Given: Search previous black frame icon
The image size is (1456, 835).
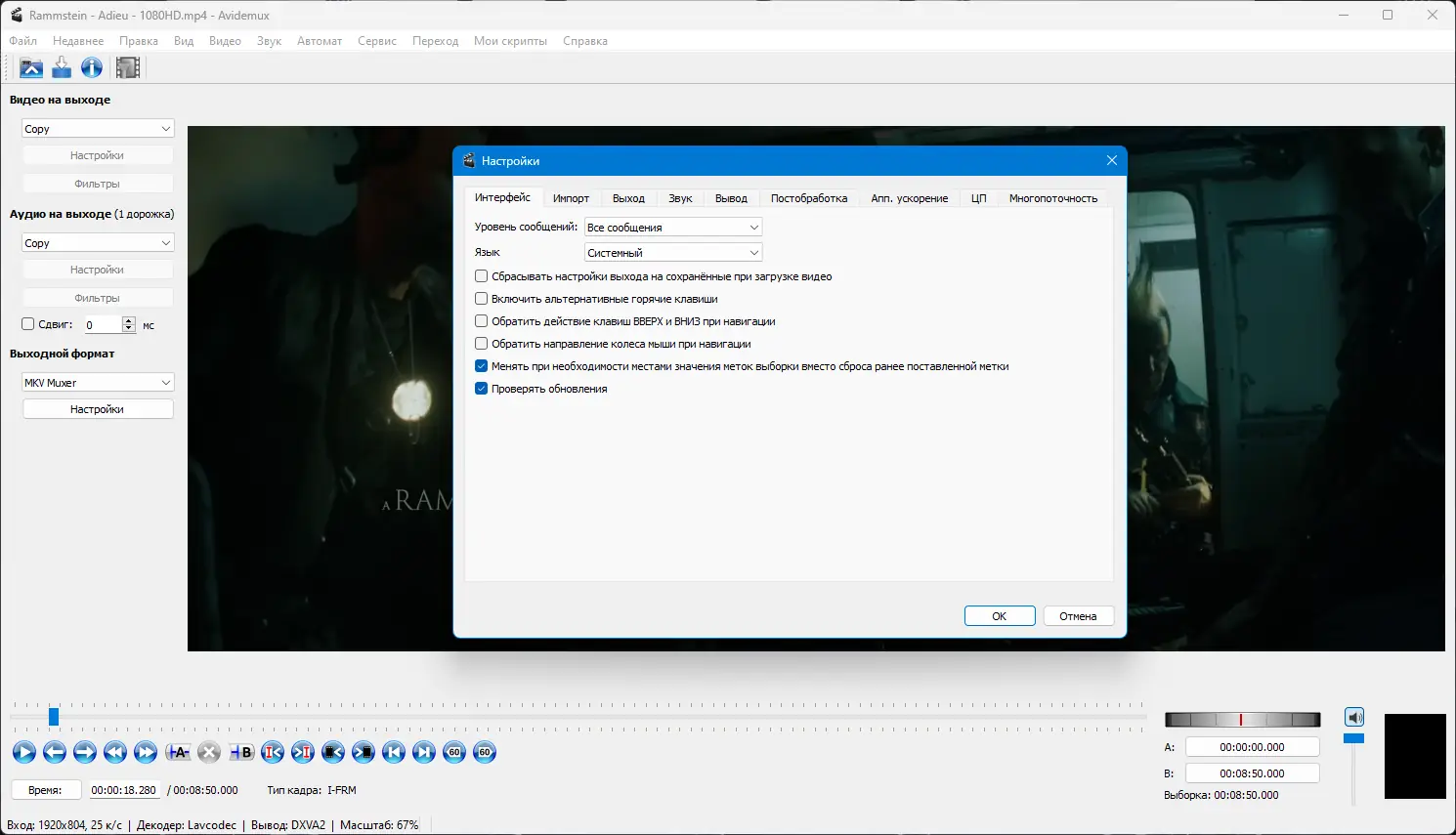Looking at the screenshot, I should 333,752.
